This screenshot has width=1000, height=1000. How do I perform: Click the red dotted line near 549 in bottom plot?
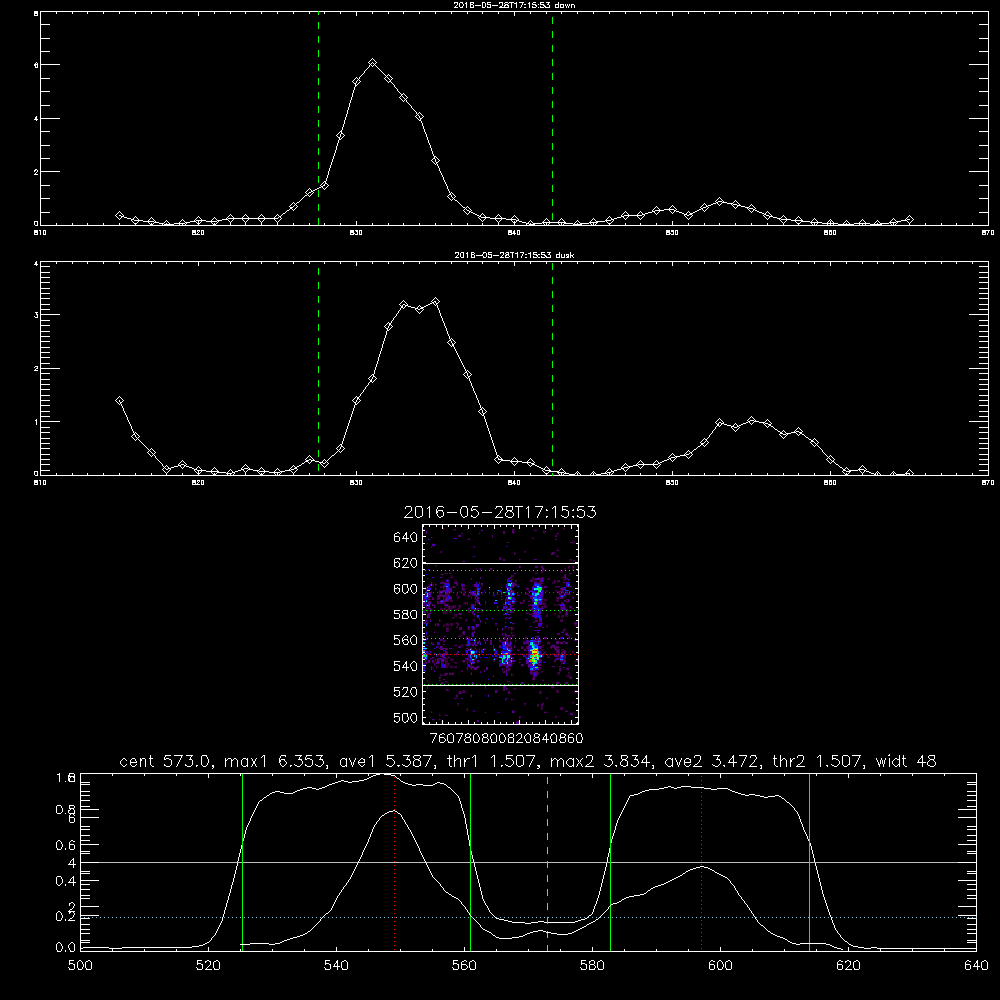tap(395, 862)
